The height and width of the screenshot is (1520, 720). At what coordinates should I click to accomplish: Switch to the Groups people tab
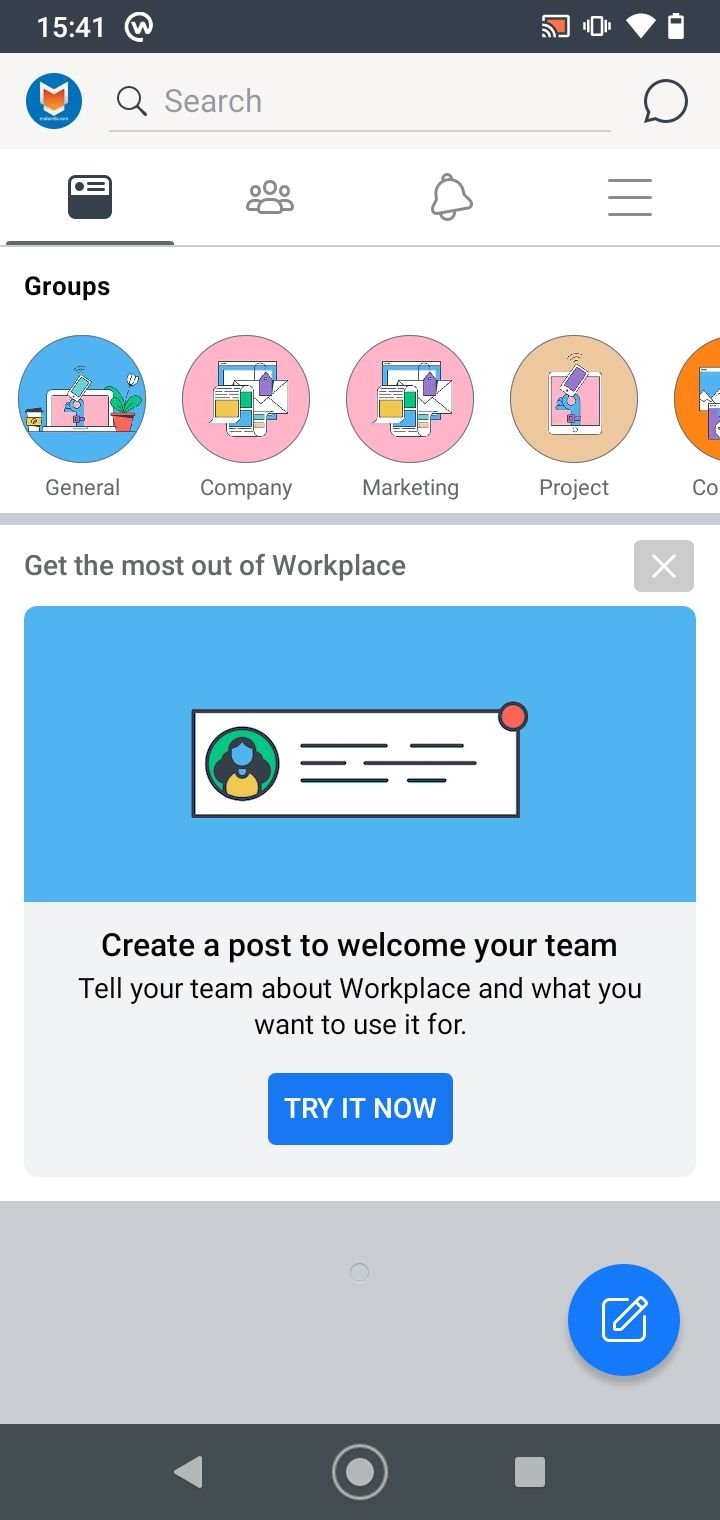click(270, 197)
